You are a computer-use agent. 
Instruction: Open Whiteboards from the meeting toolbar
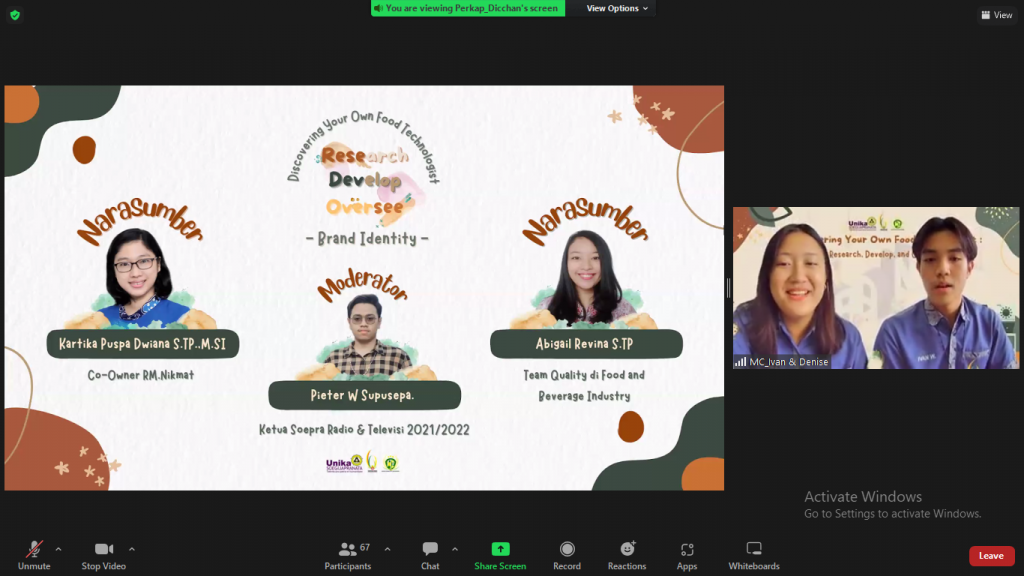pos(754,554)
